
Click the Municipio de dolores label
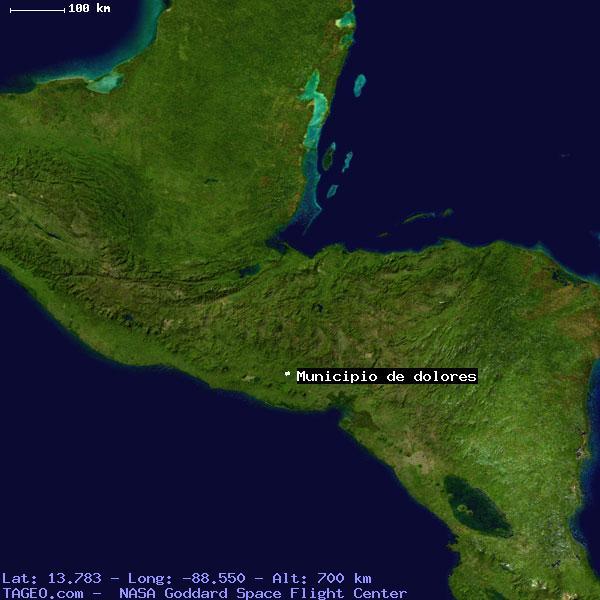click(387, 376)
